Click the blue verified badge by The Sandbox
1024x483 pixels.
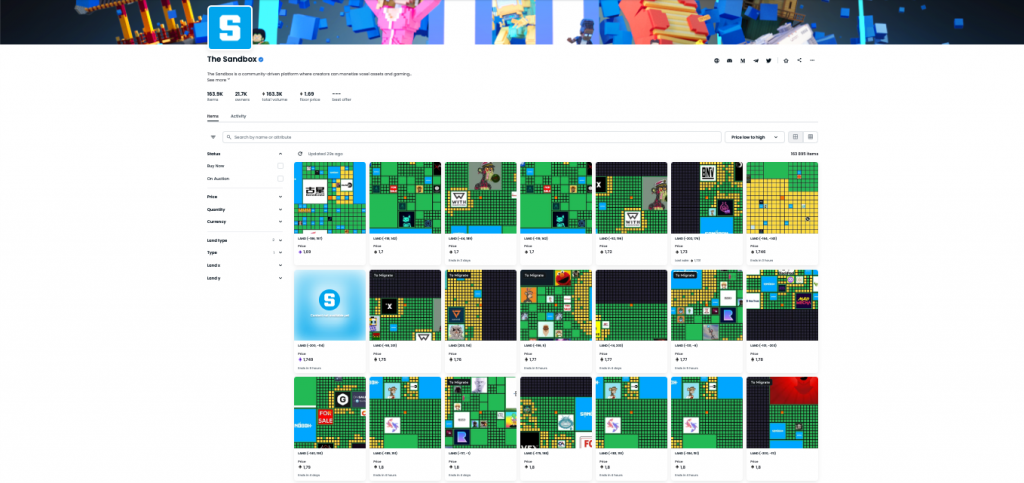(261, 59)
